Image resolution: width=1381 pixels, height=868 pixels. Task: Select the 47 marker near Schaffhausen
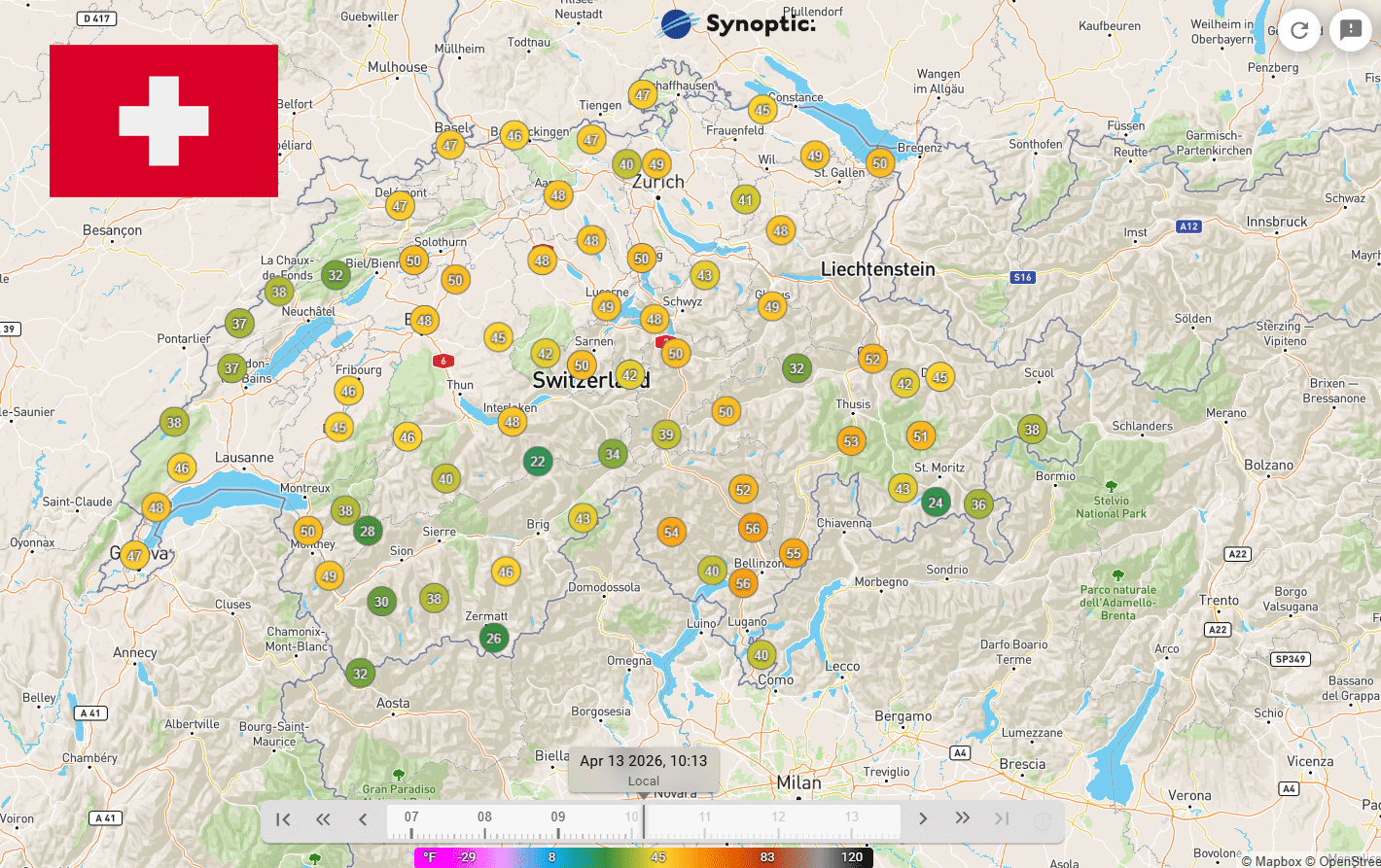tap(642, 95)
